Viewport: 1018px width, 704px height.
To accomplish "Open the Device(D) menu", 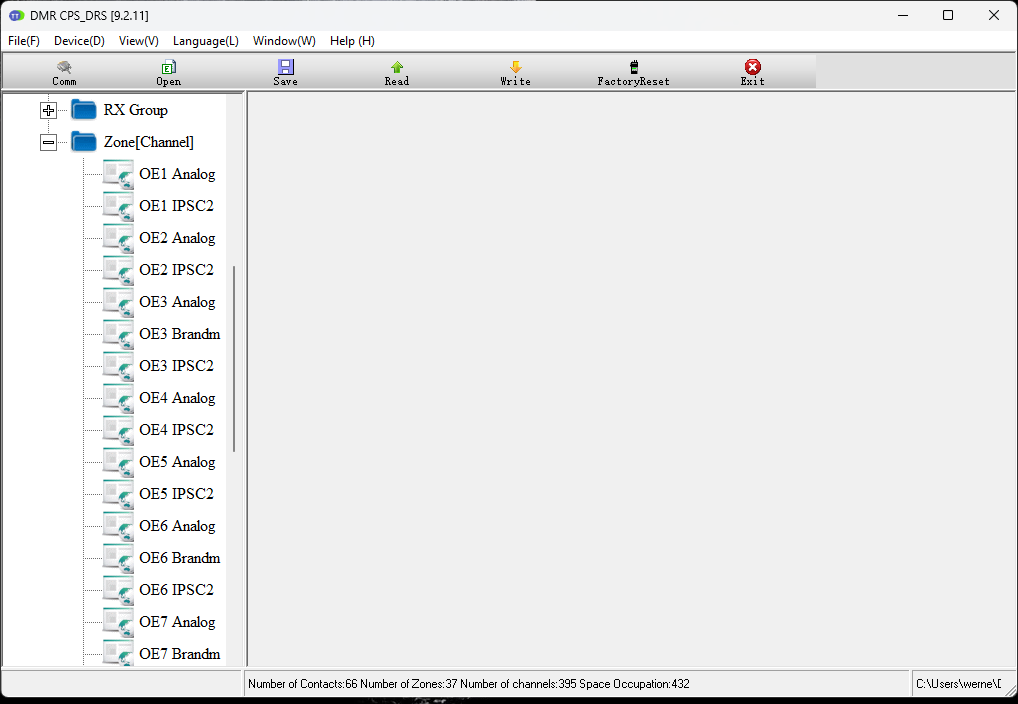I will pyautogui.click(x=79, y=41).
